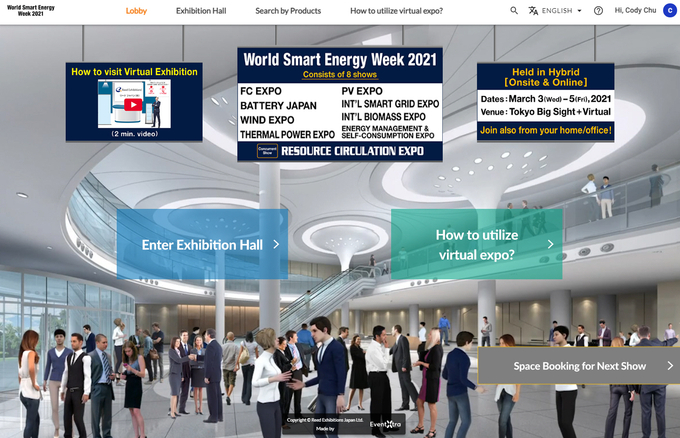Select the Lobby menu item
This screenshot has height=438, width=680.
pos(136,11)
